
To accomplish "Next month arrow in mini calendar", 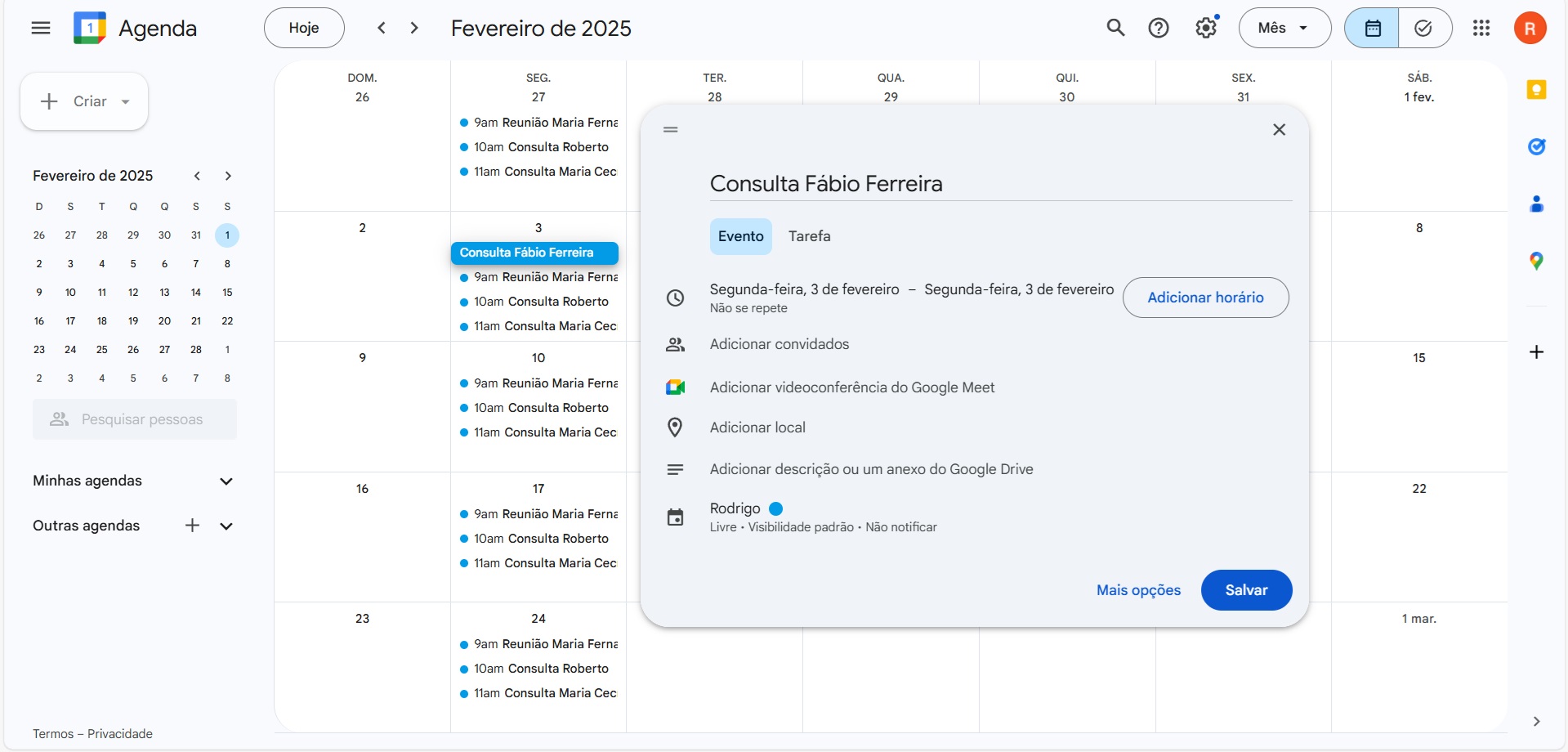I will 228,176.
